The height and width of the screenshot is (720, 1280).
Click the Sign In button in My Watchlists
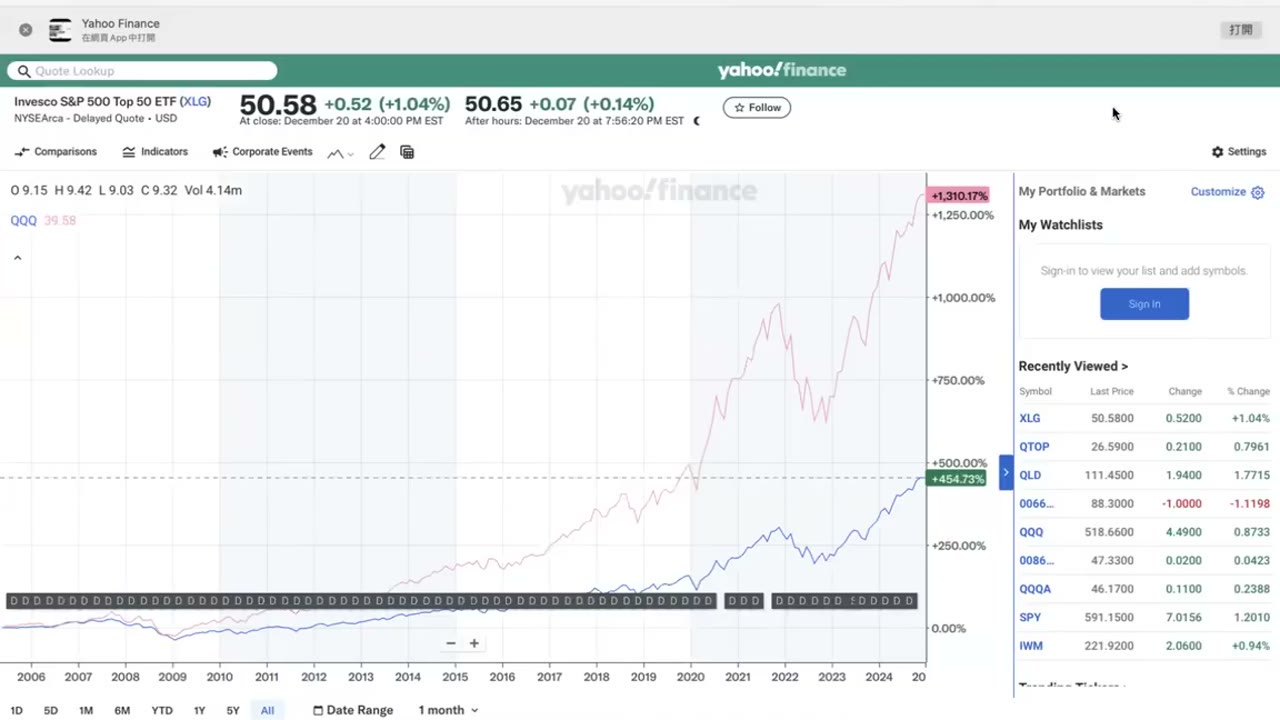[1144, 304]
